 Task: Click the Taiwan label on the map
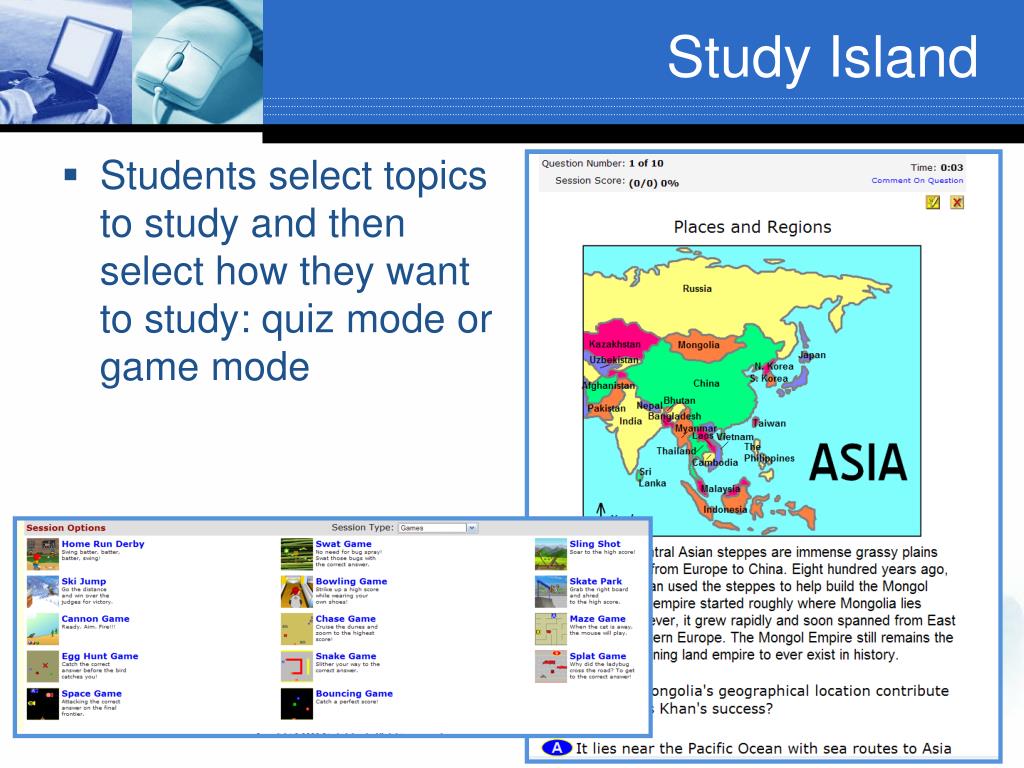pos(769,423)
